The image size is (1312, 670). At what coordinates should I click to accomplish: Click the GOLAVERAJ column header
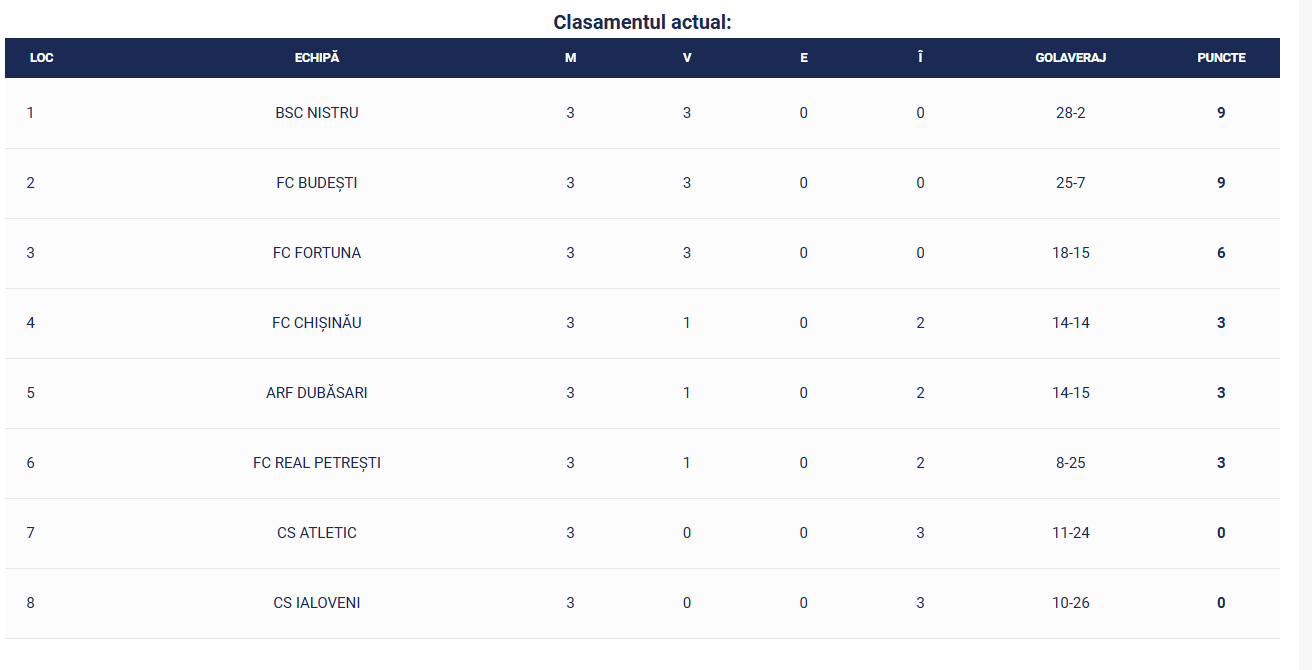click(x=1070, y=58)
